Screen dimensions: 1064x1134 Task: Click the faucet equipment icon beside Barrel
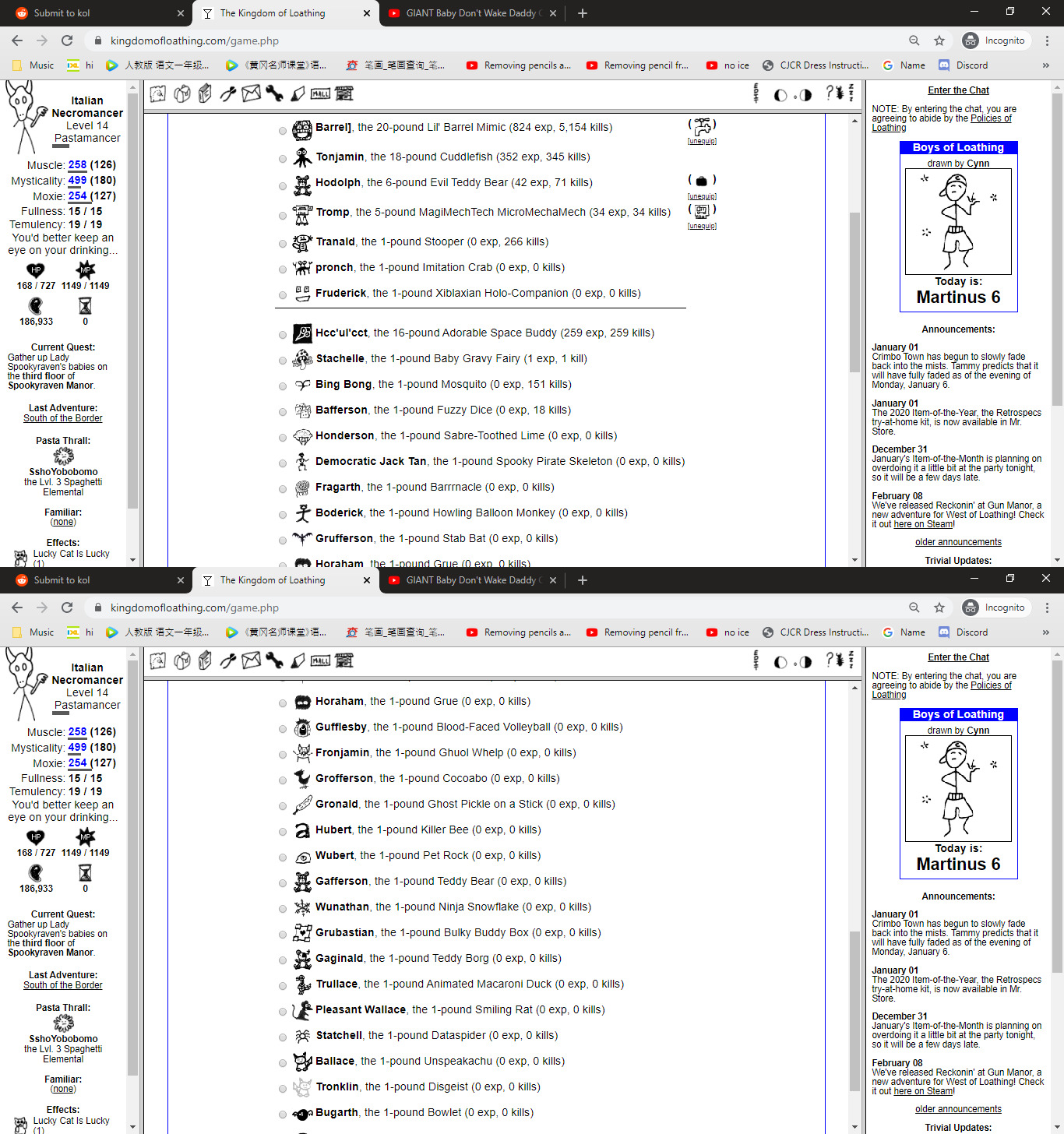(x=702, y=126)
